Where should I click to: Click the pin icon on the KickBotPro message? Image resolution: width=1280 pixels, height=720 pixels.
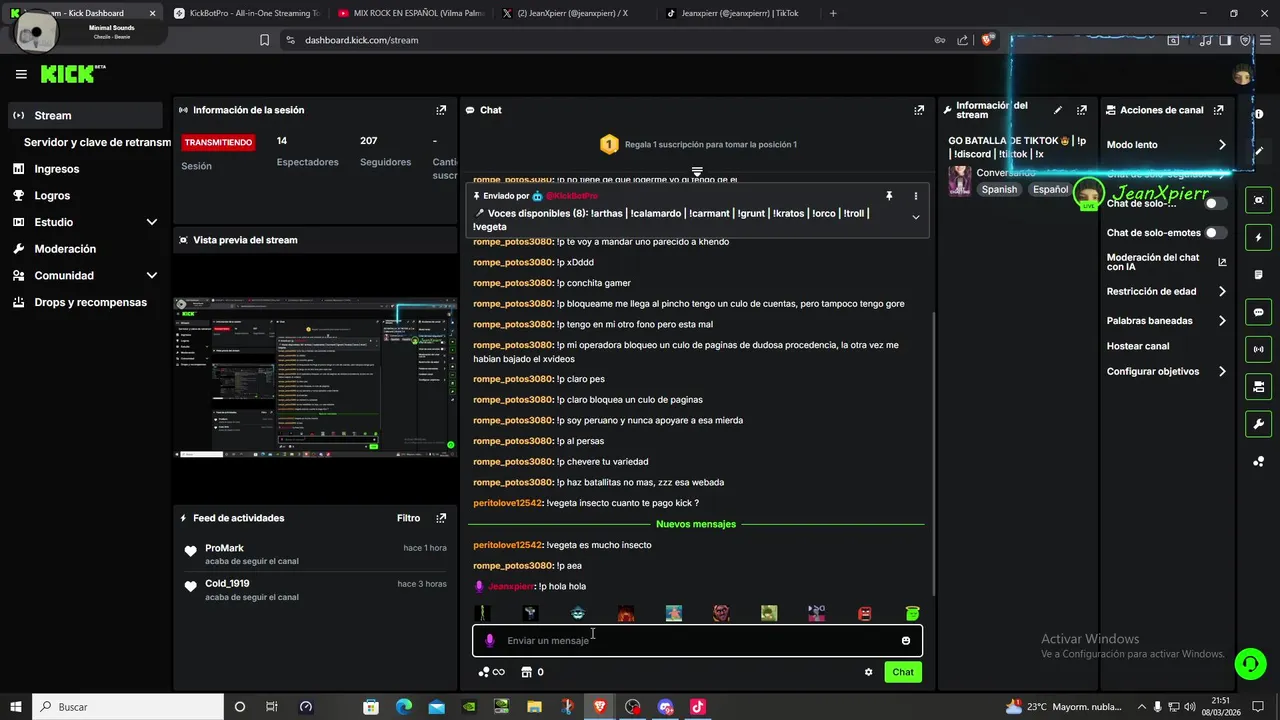pos(888,196)
